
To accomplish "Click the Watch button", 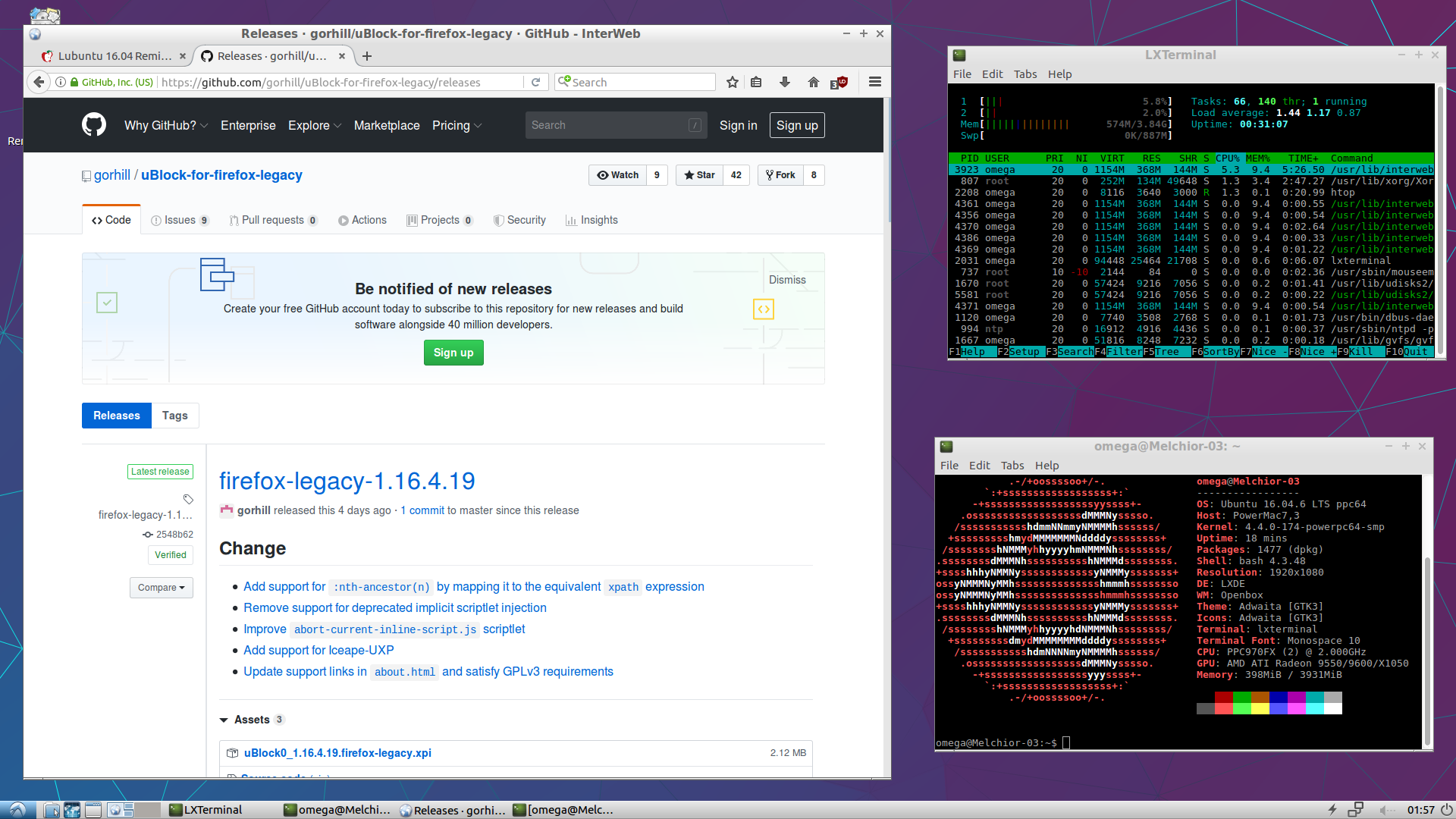I will tap(618, 175).
